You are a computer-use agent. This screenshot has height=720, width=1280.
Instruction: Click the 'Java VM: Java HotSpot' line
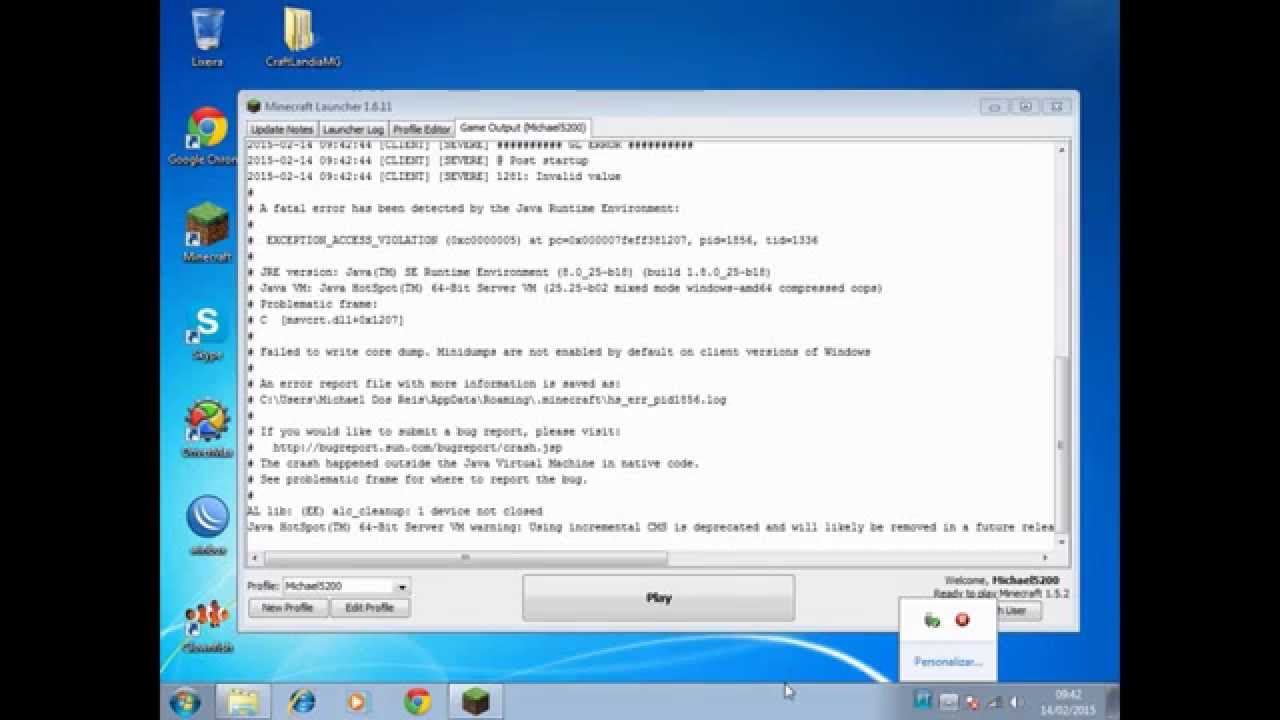[564, 288]
